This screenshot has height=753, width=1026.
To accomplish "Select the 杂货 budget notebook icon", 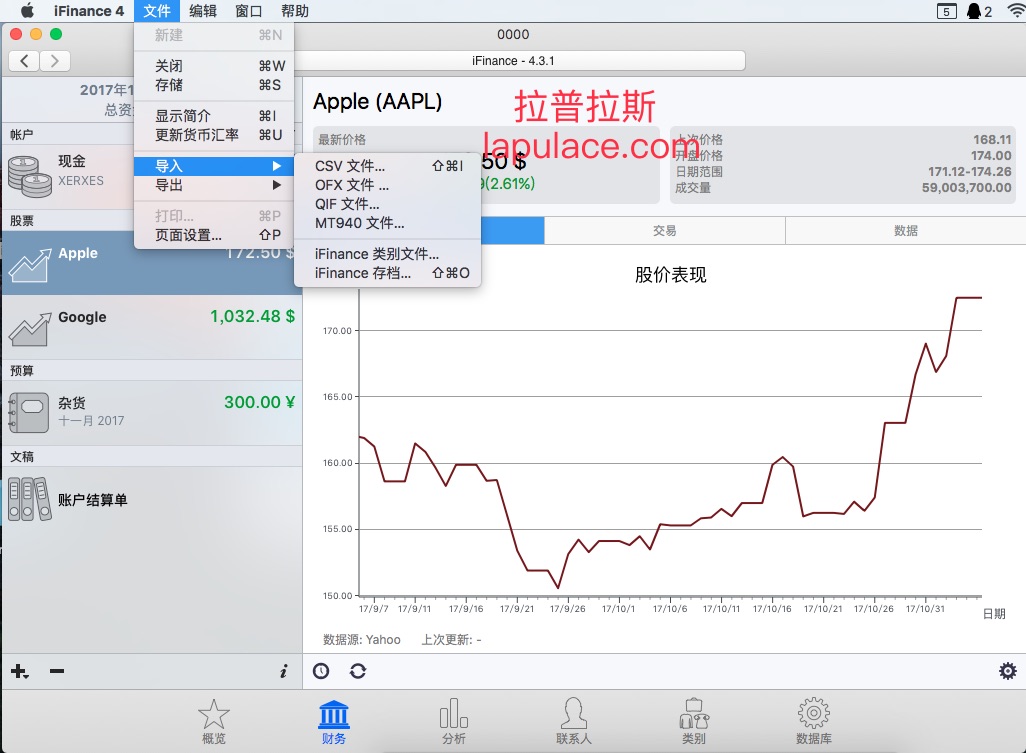I will click(x=29, y=412).
